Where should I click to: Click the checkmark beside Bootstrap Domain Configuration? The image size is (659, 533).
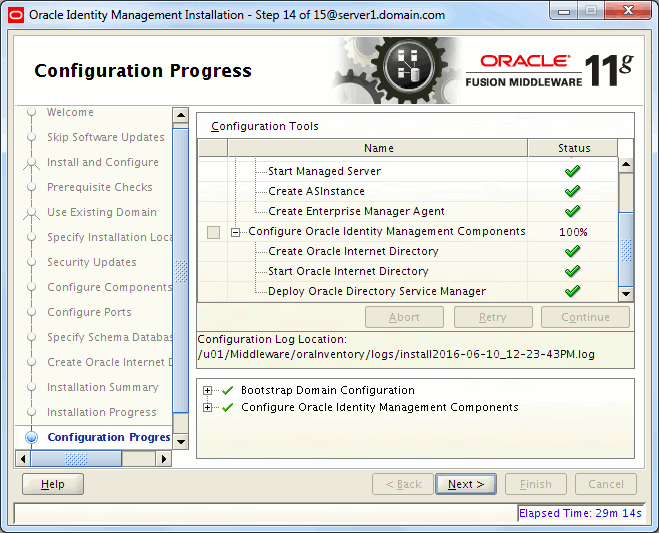tap(228, 391)
